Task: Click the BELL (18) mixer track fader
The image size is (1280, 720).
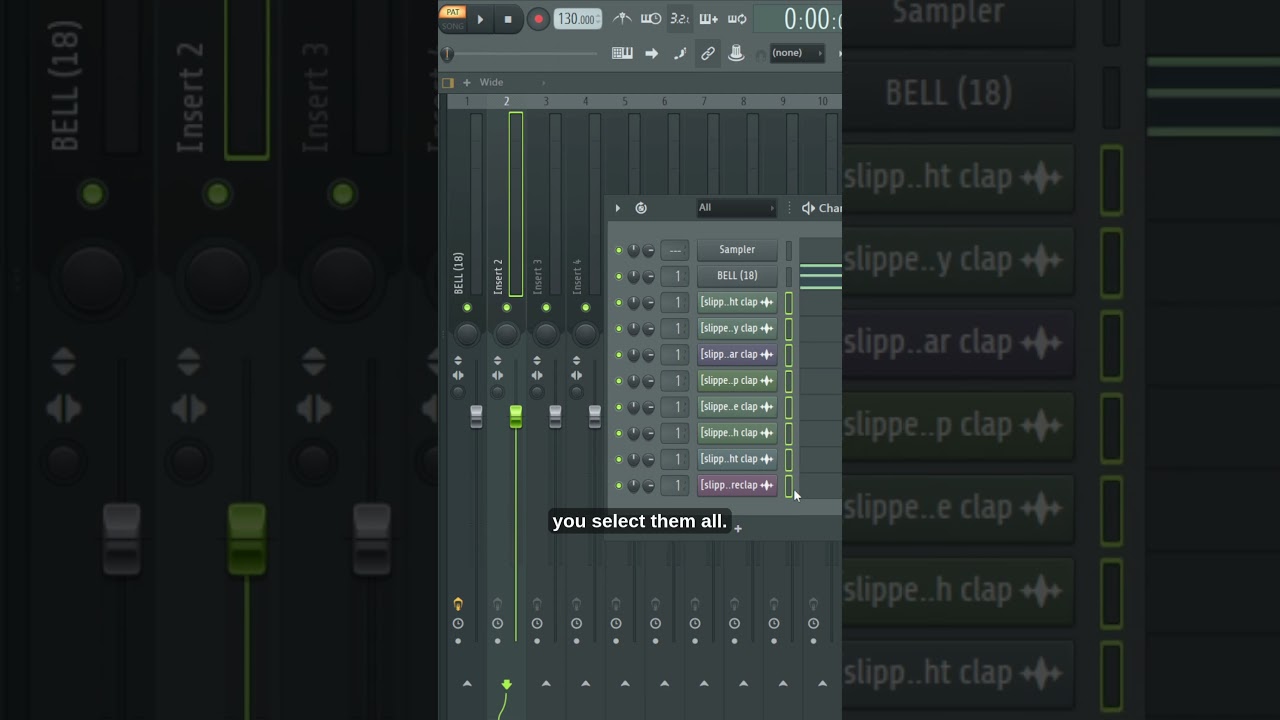Action: (x=477, y=417)
